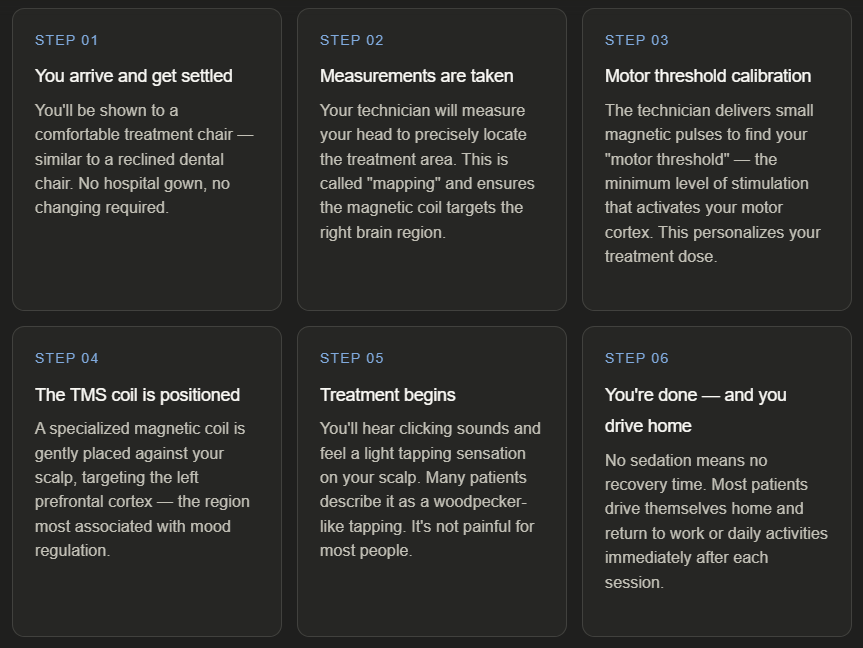Click empty area of Step 04 card

[146, 600]
